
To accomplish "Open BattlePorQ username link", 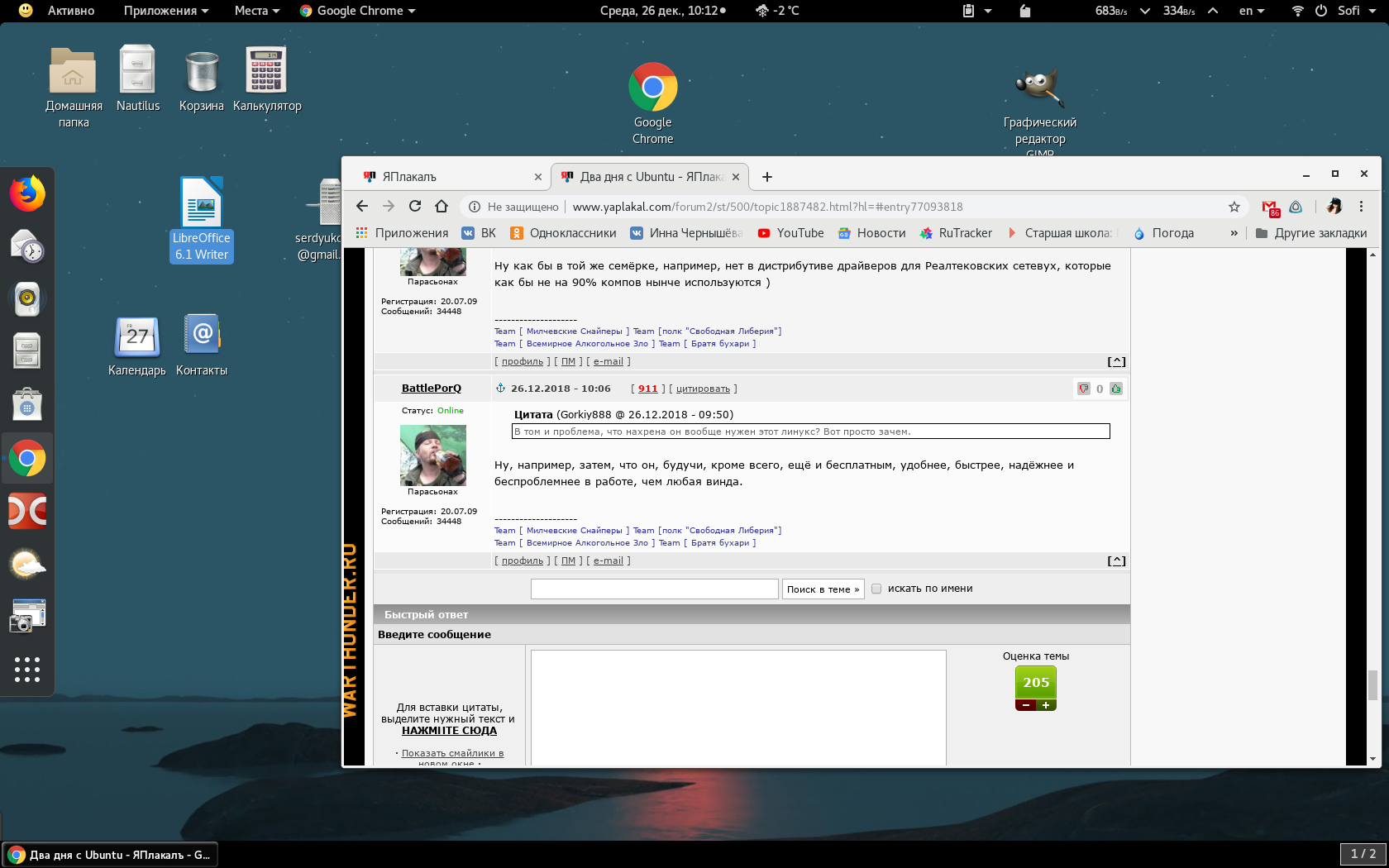I will click(x=432, y=389).
